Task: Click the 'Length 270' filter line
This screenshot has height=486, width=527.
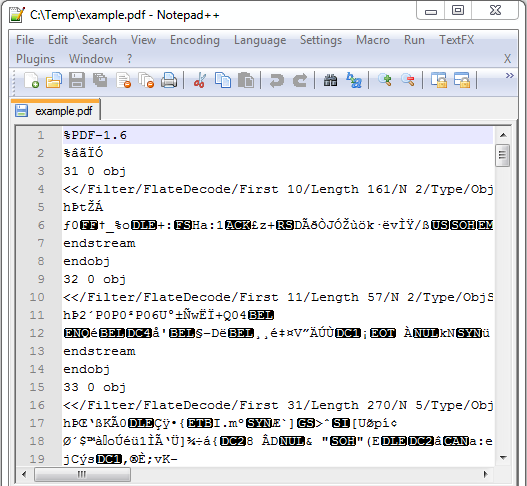Action: tap(278, 405)
